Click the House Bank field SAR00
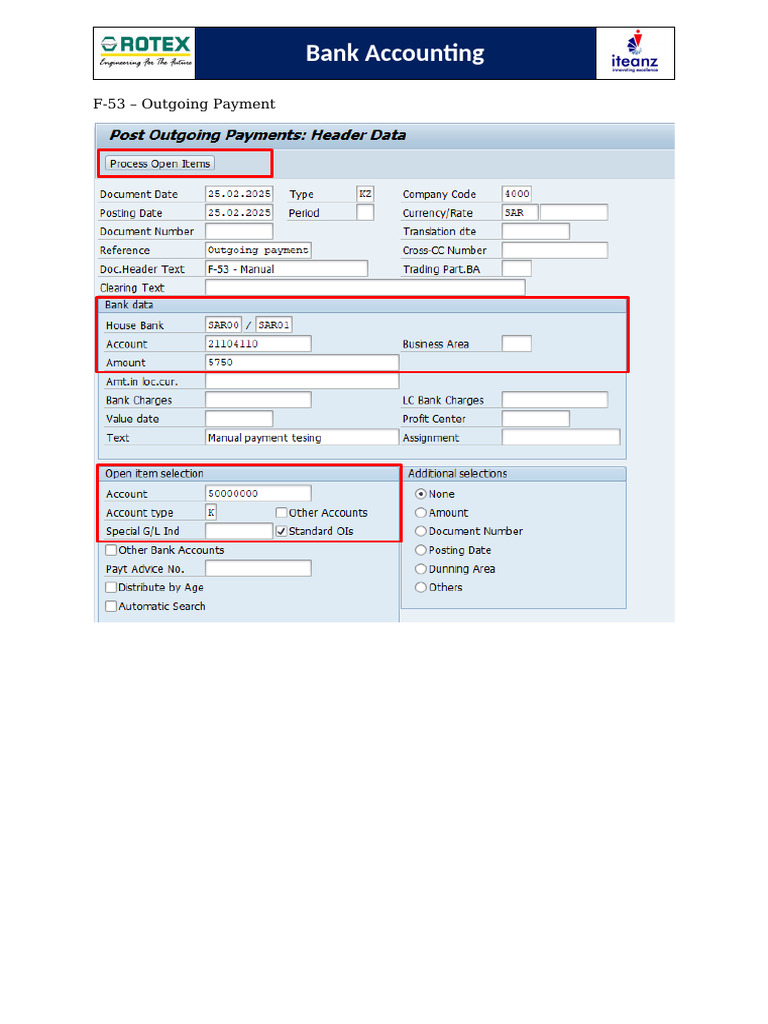 [x=223, y=325]
